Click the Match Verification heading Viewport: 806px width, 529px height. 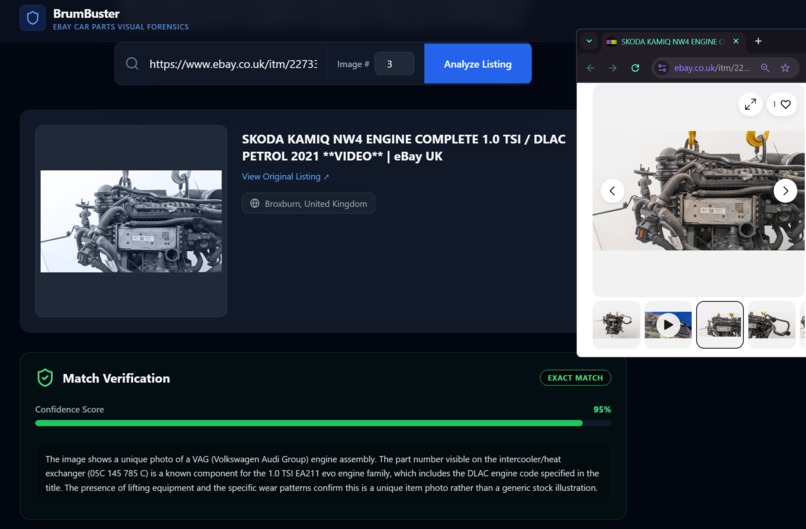tap(116, 378)
